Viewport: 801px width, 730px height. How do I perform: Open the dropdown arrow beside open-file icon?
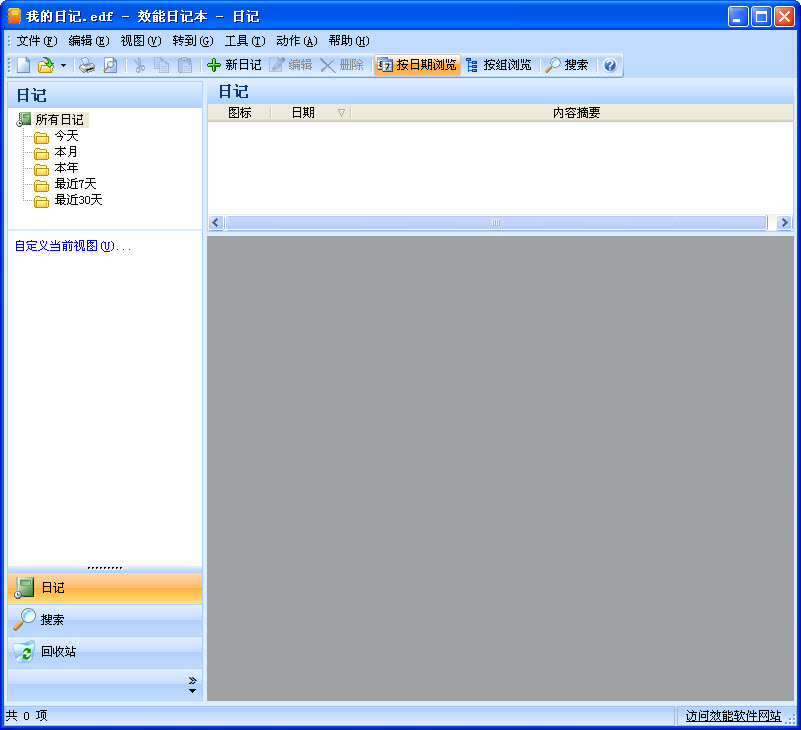pyautogui.click(x=63, y=65)
